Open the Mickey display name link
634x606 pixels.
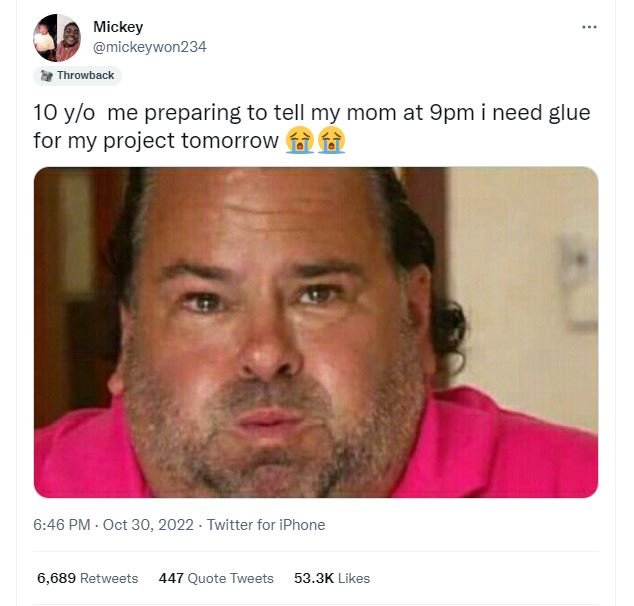point(118,27)
